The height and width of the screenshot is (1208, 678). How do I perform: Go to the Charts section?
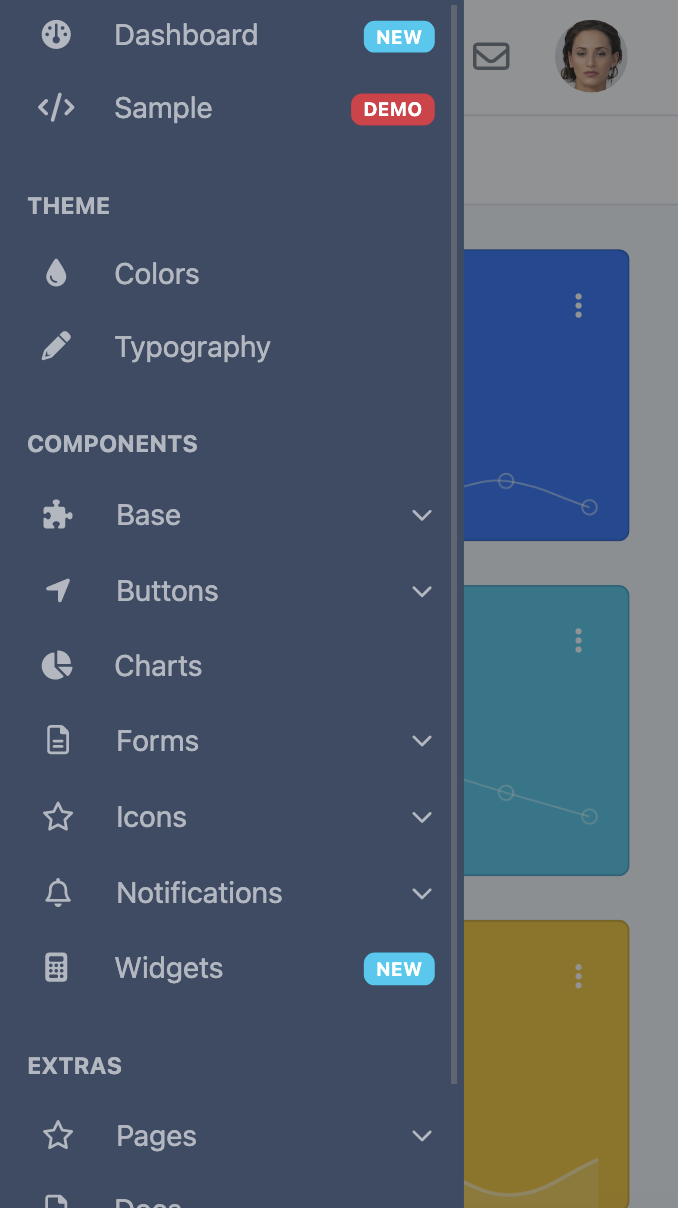pos(158,665)
